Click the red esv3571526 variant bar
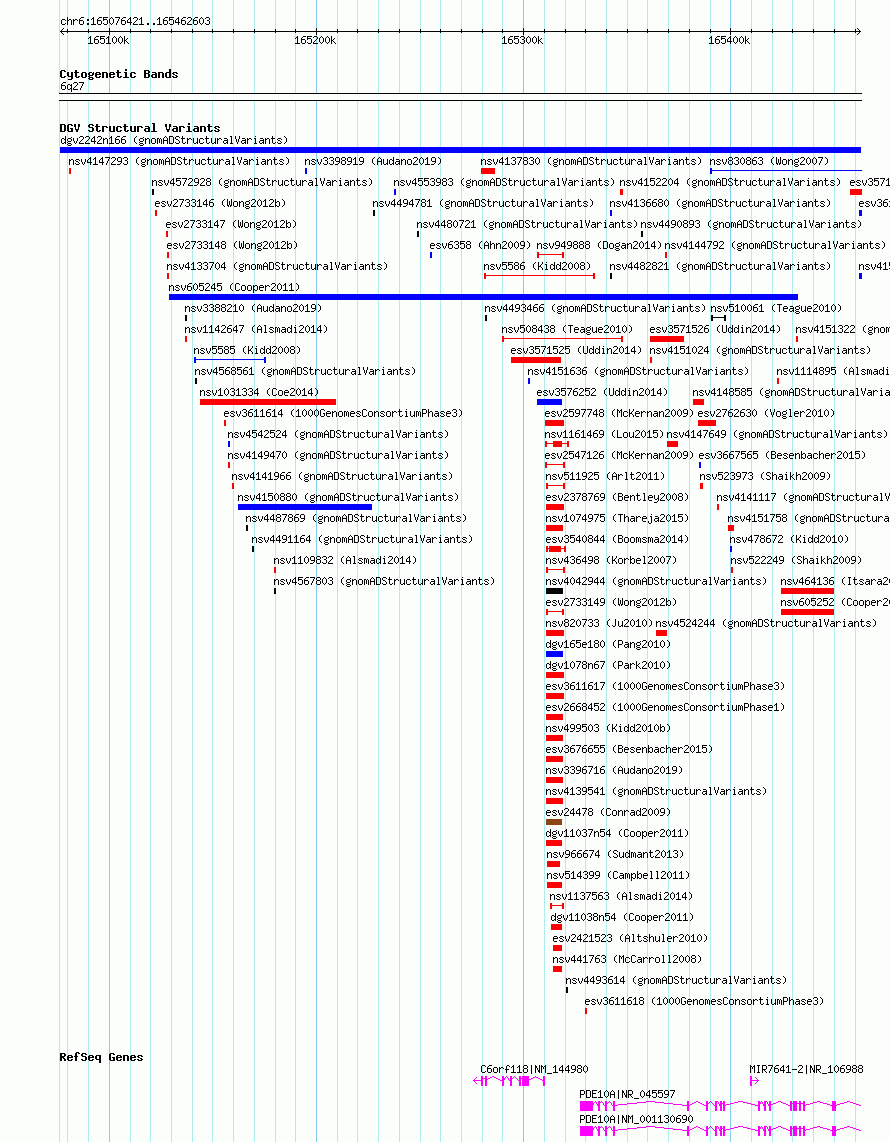This screenshot has height=1142, width=890. pos(667,339)
